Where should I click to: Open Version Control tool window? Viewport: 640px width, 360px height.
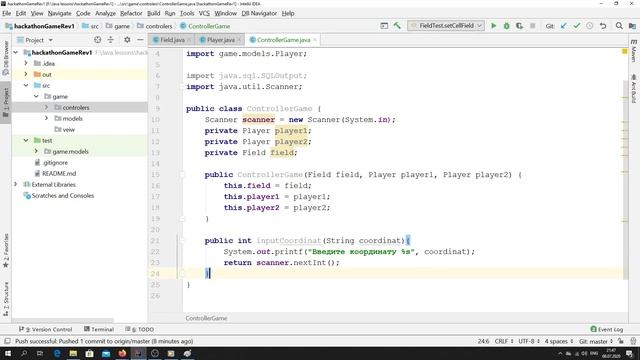tap(46, 329)
